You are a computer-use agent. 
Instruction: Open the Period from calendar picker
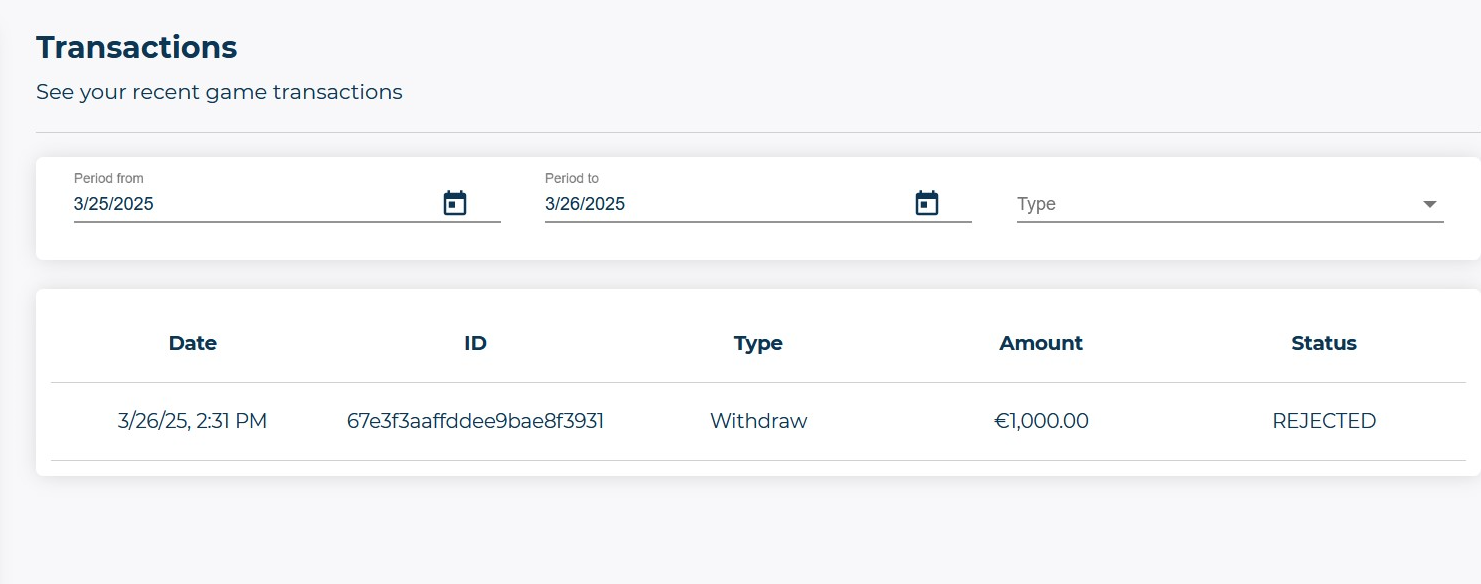455,203
